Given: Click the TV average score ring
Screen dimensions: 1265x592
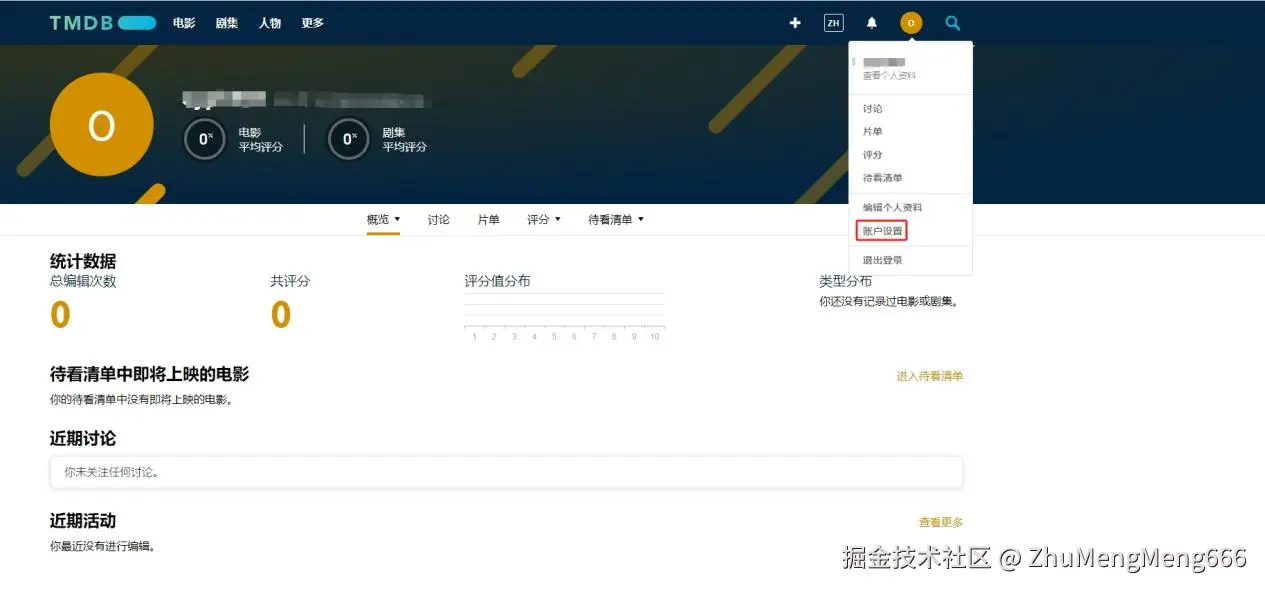Looking at the screenshot, I should [349, 139].
